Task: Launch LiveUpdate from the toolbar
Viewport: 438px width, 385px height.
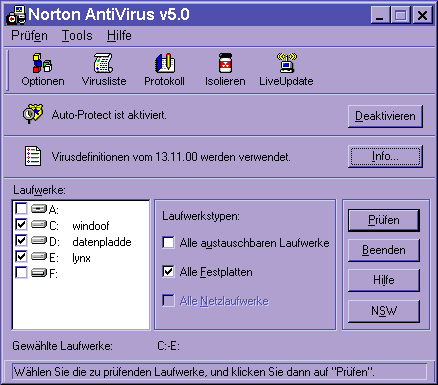Action: [x=286, y=63]
